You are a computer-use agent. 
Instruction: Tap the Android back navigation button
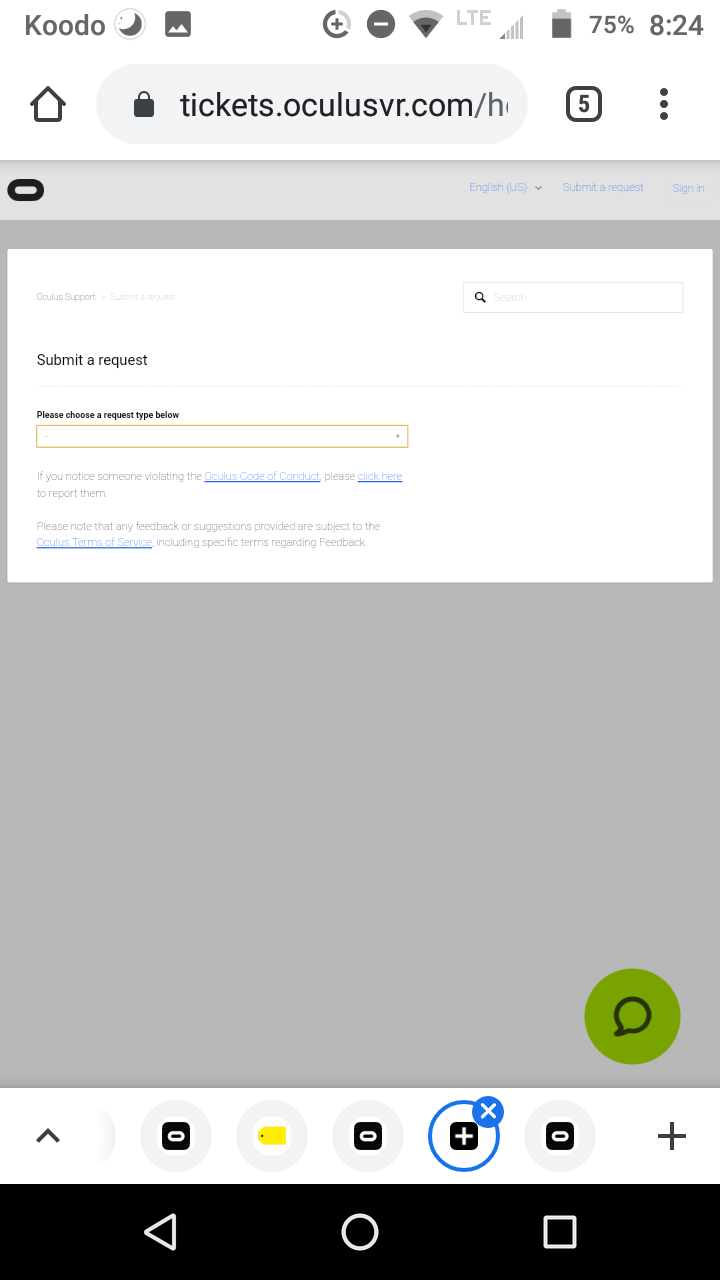(160, 1232)
